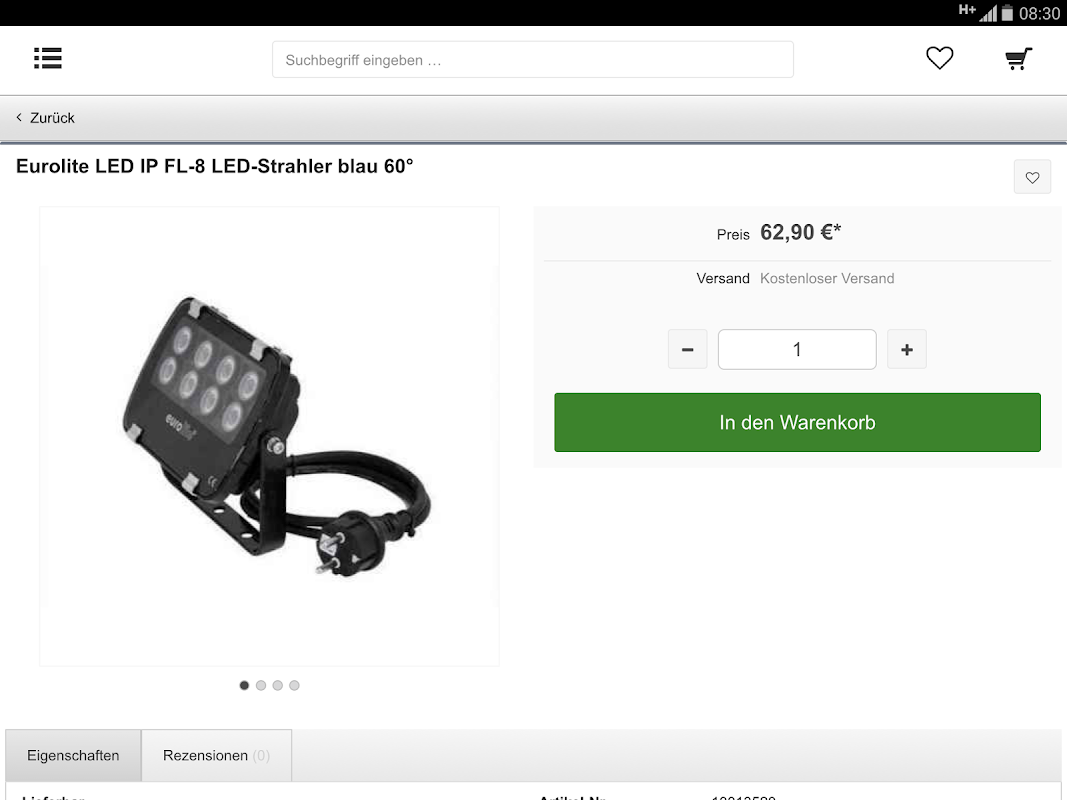The width and height of the screenshot is (1067, 800).
Task: Tap the battery status icon
Action: click(x=1007, y=13)
